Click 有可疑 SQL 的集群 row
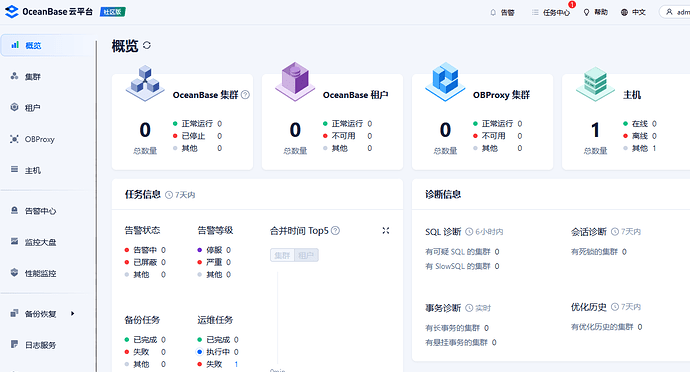This screenshot has width=690, height=372. (462, 252)
